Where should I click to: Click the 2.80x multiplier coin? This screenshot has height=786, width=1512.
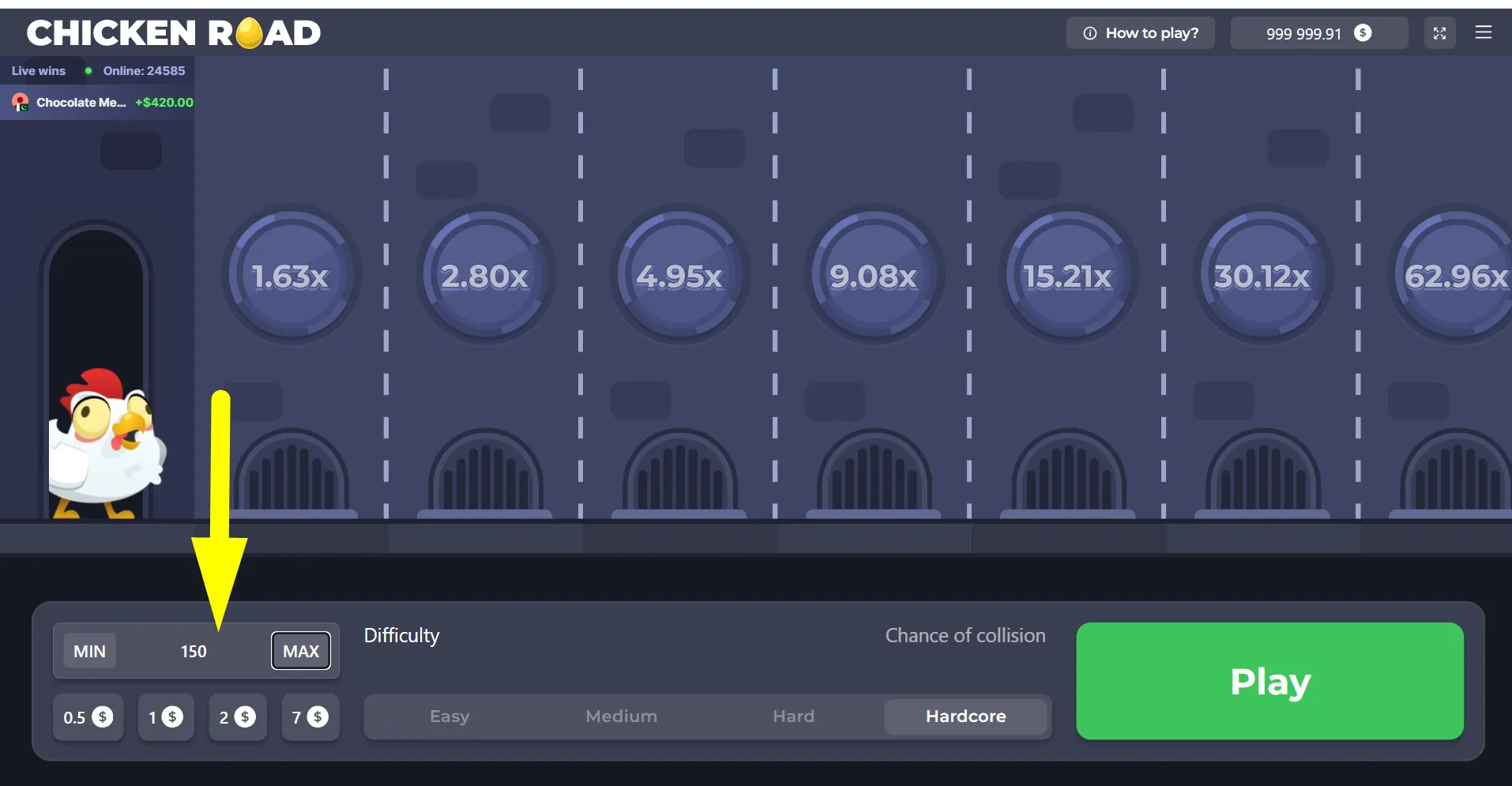click(x=485, y=275)
